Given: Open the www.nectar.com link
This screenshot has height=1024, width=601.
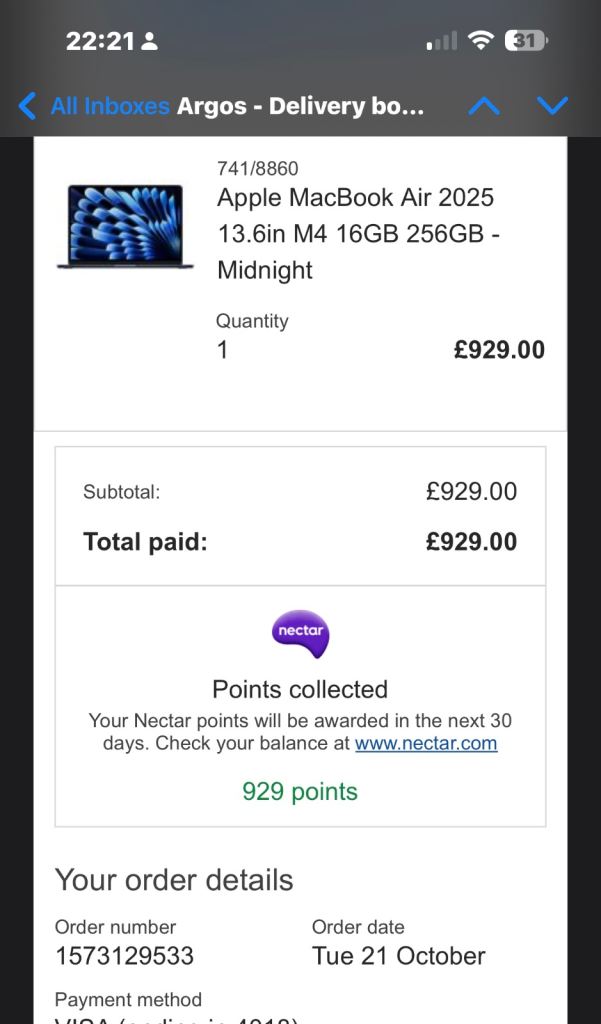Looking at the screenshot, I should (426, 743).
